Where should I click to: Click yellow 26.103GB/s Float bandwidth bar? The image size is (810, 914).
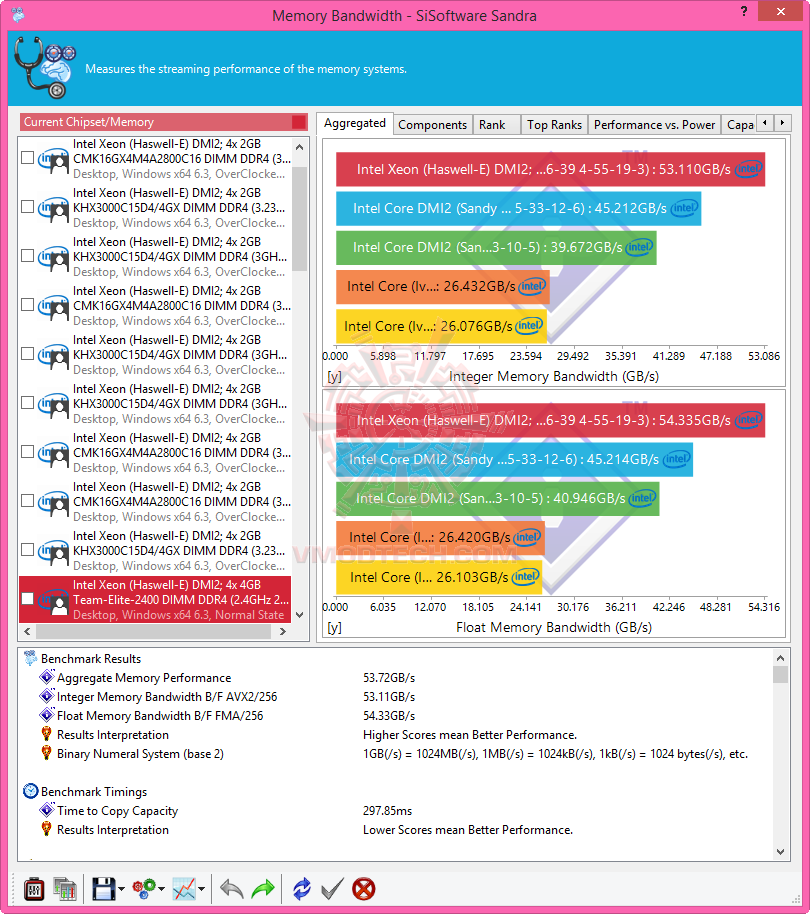coord(439,577)
